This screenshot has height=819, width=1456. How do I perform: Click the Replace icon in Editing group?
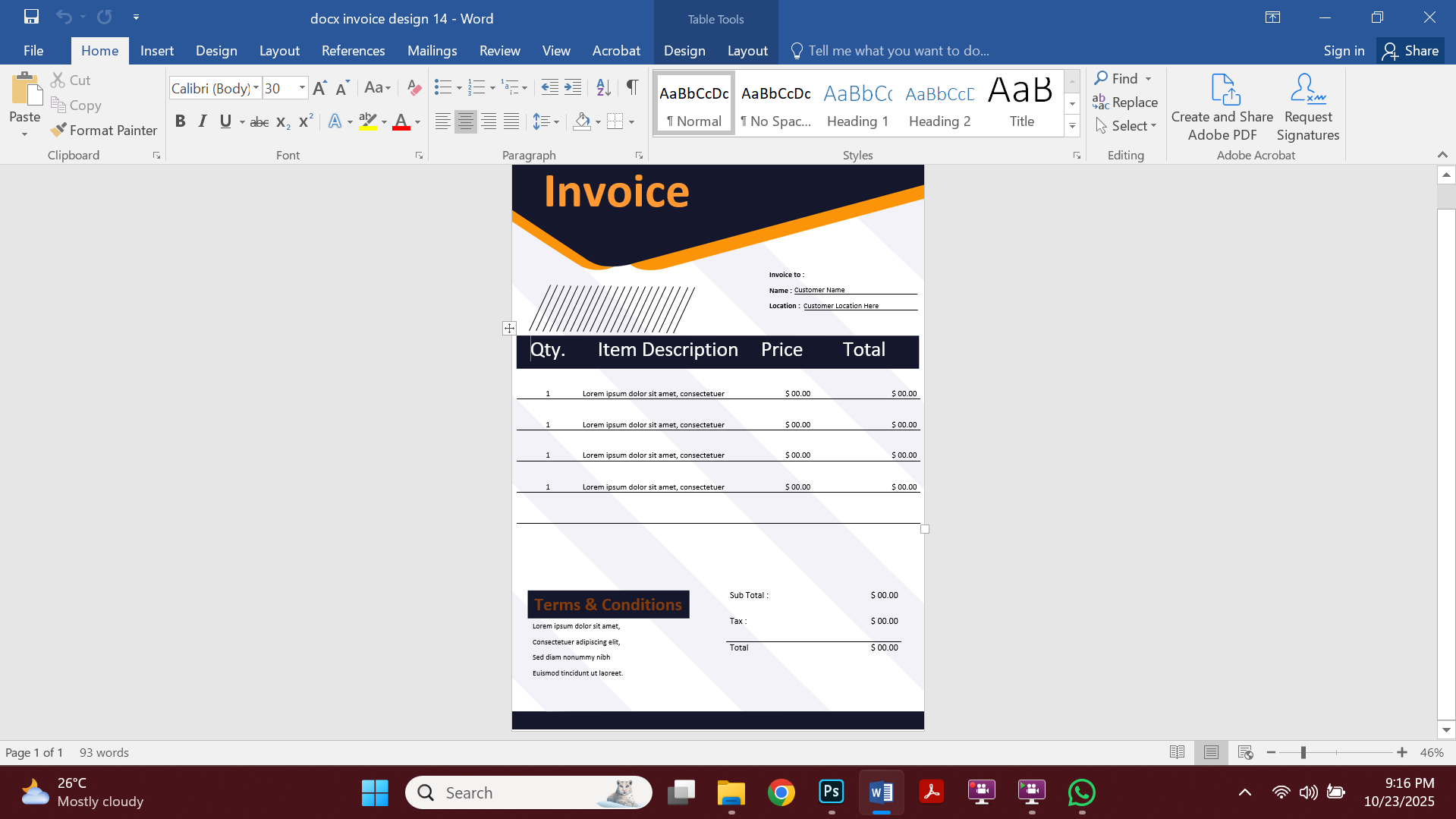coord(1126,102)
